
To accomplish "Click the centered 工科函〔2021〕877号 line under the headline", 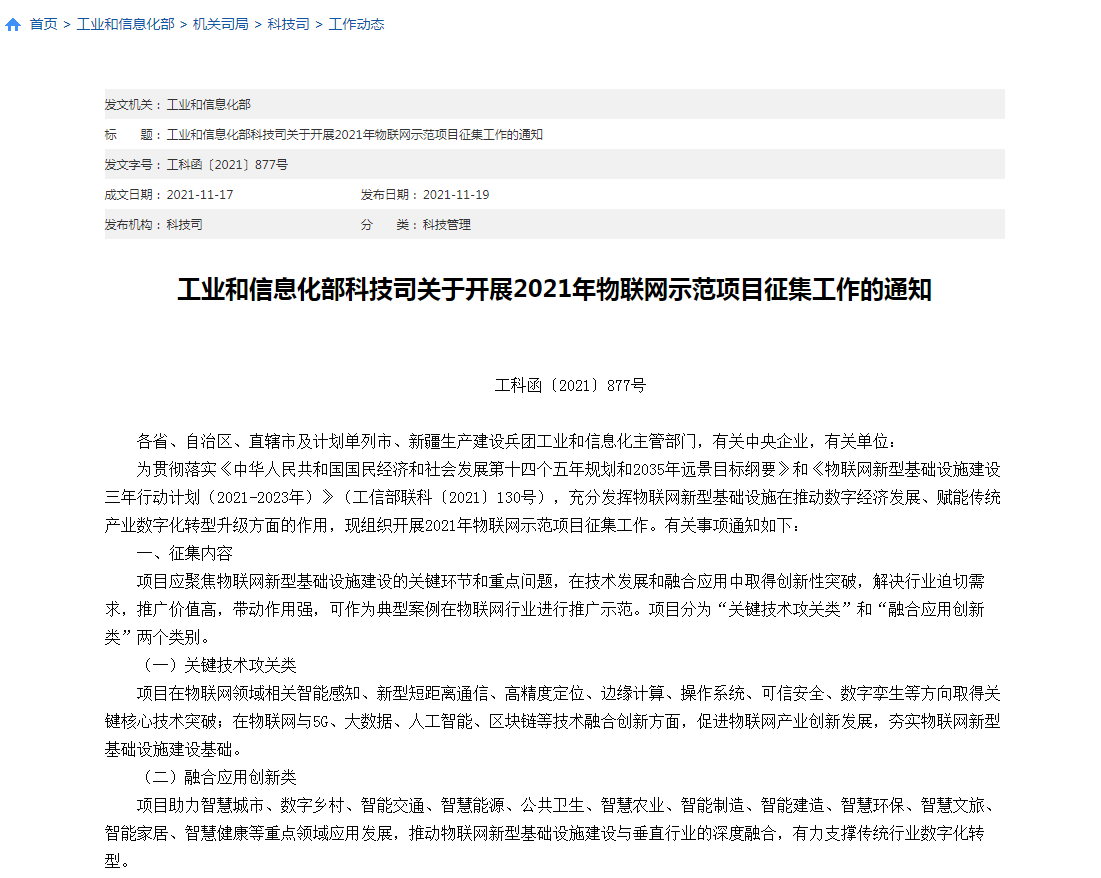I will (570, 386).
